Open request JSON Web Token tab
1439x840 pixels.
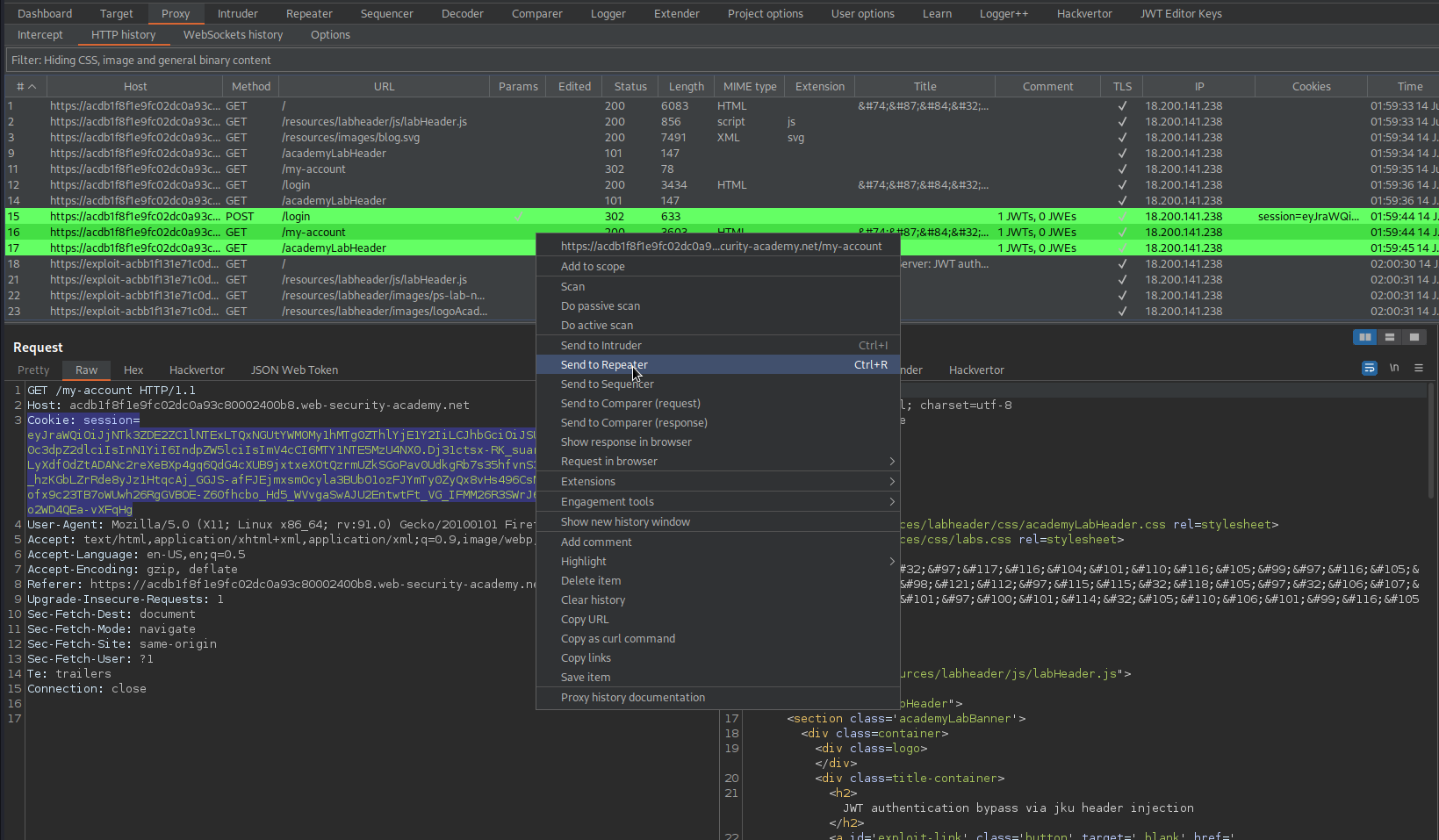click(x=294, y=370)
